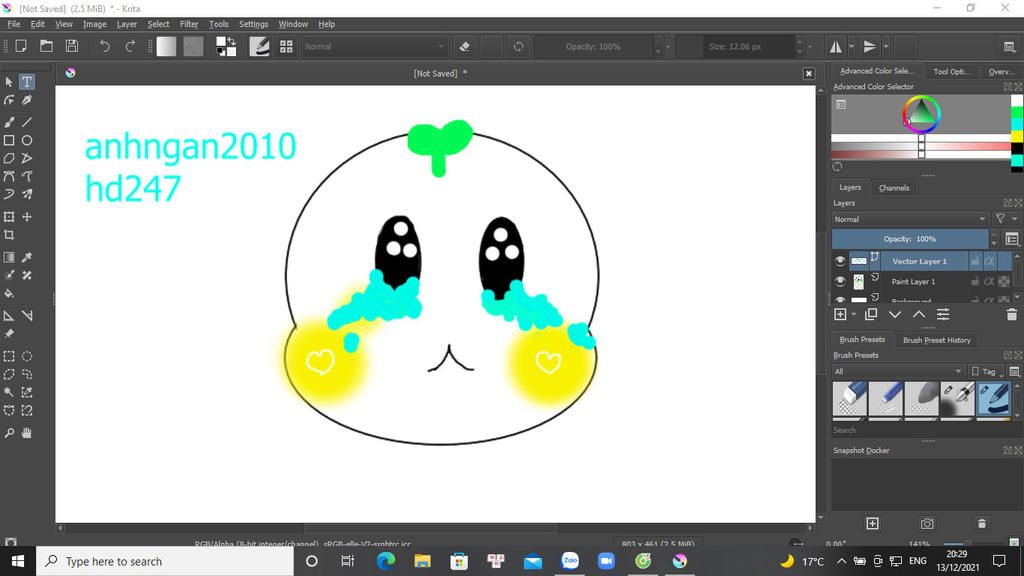Screen dimensions: 1024x576
Task: Open the brush presets All tag dropdown
Action: pos(898,372)
